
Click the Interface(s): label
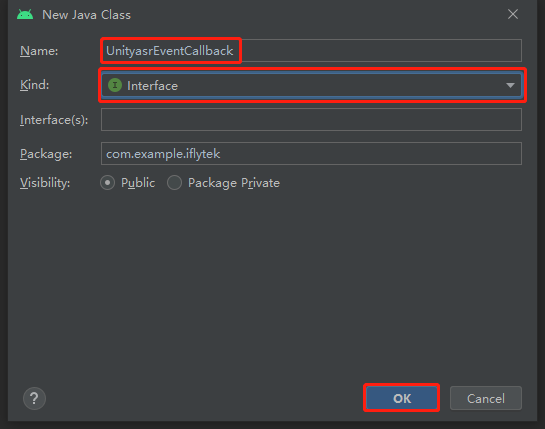click(54, 120)
